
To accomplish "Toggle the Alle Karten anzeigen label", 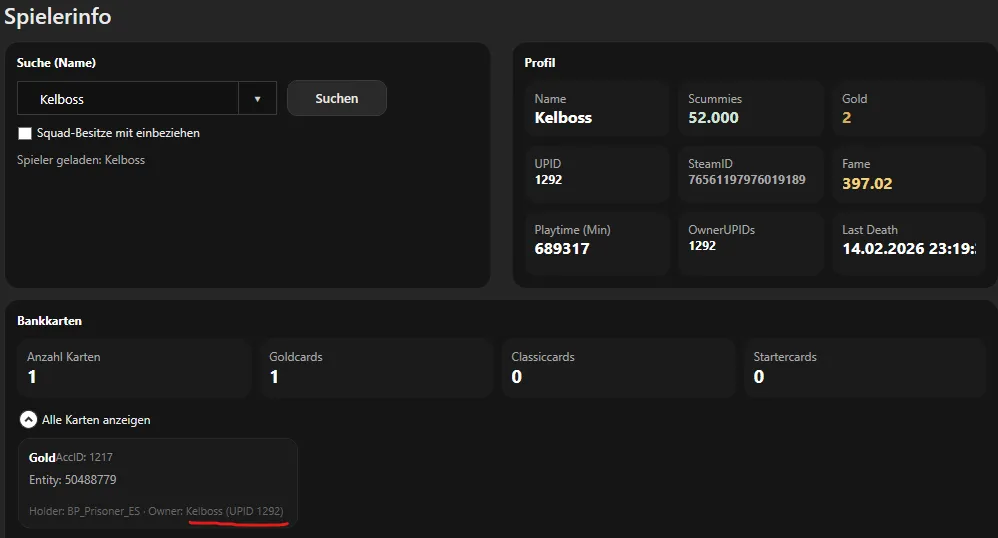I will [96, 420].
